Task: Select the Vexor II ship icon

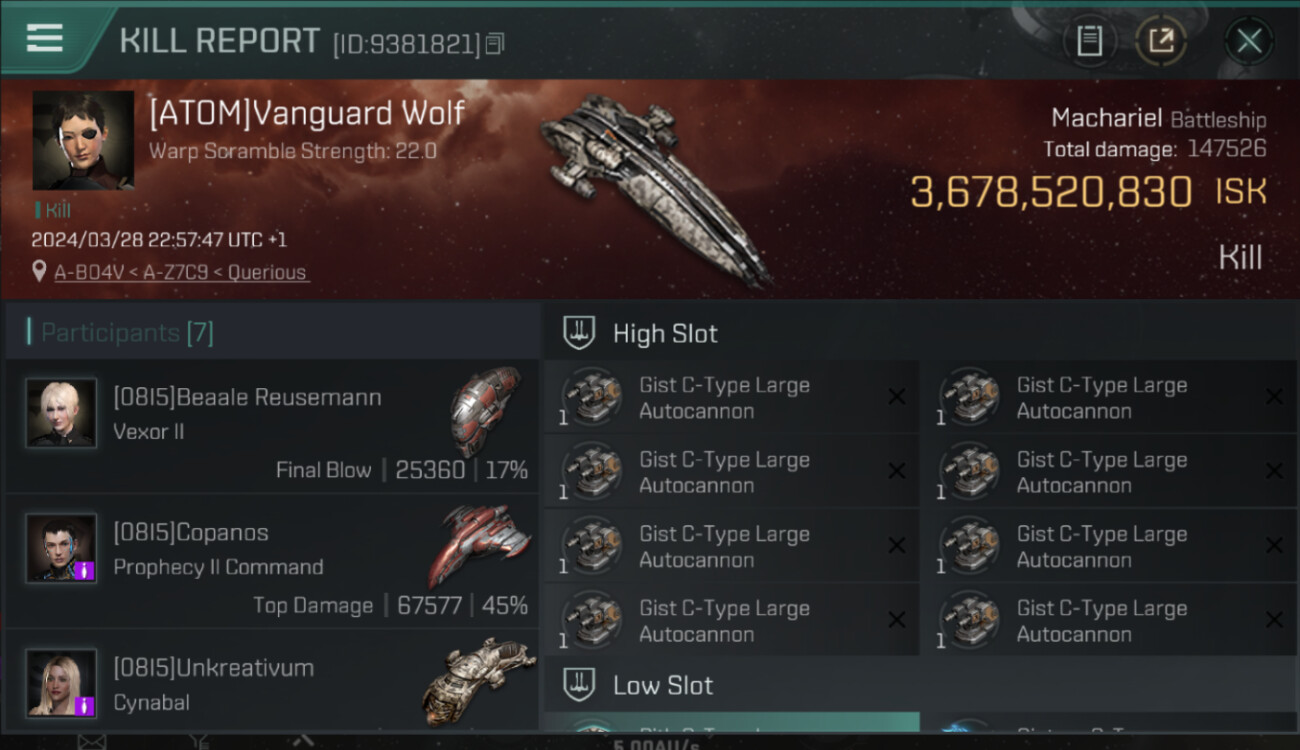Action: click(x=485, y=410)
